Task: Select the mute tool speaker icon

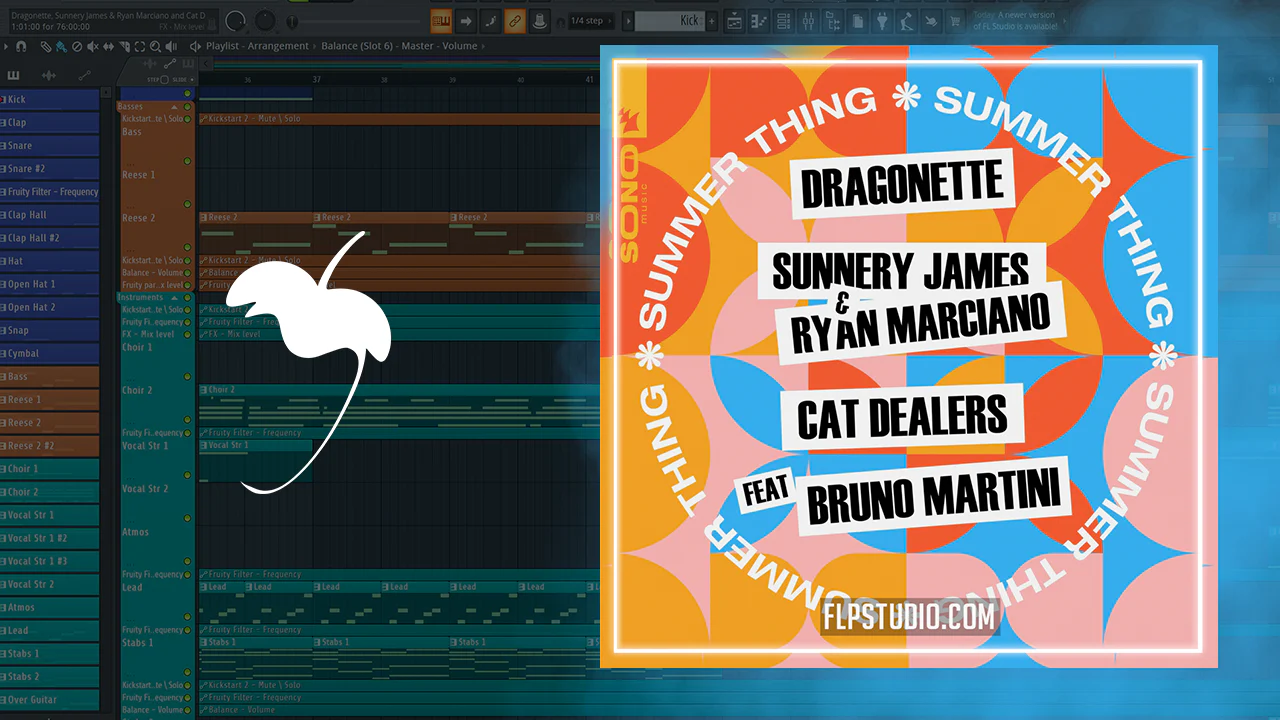Action: [x=92, y=46]
